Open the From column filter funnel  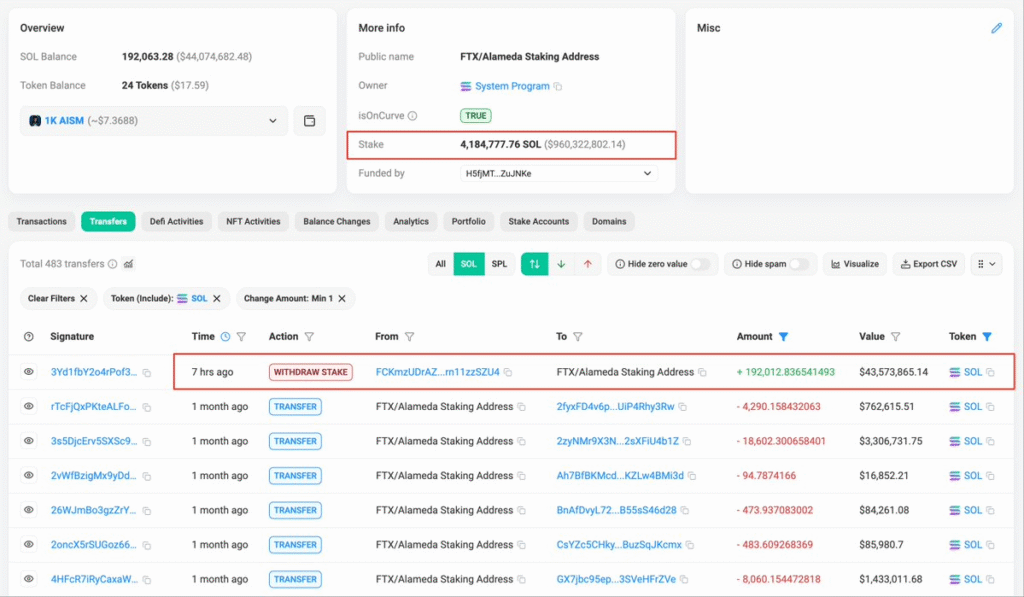409,336
